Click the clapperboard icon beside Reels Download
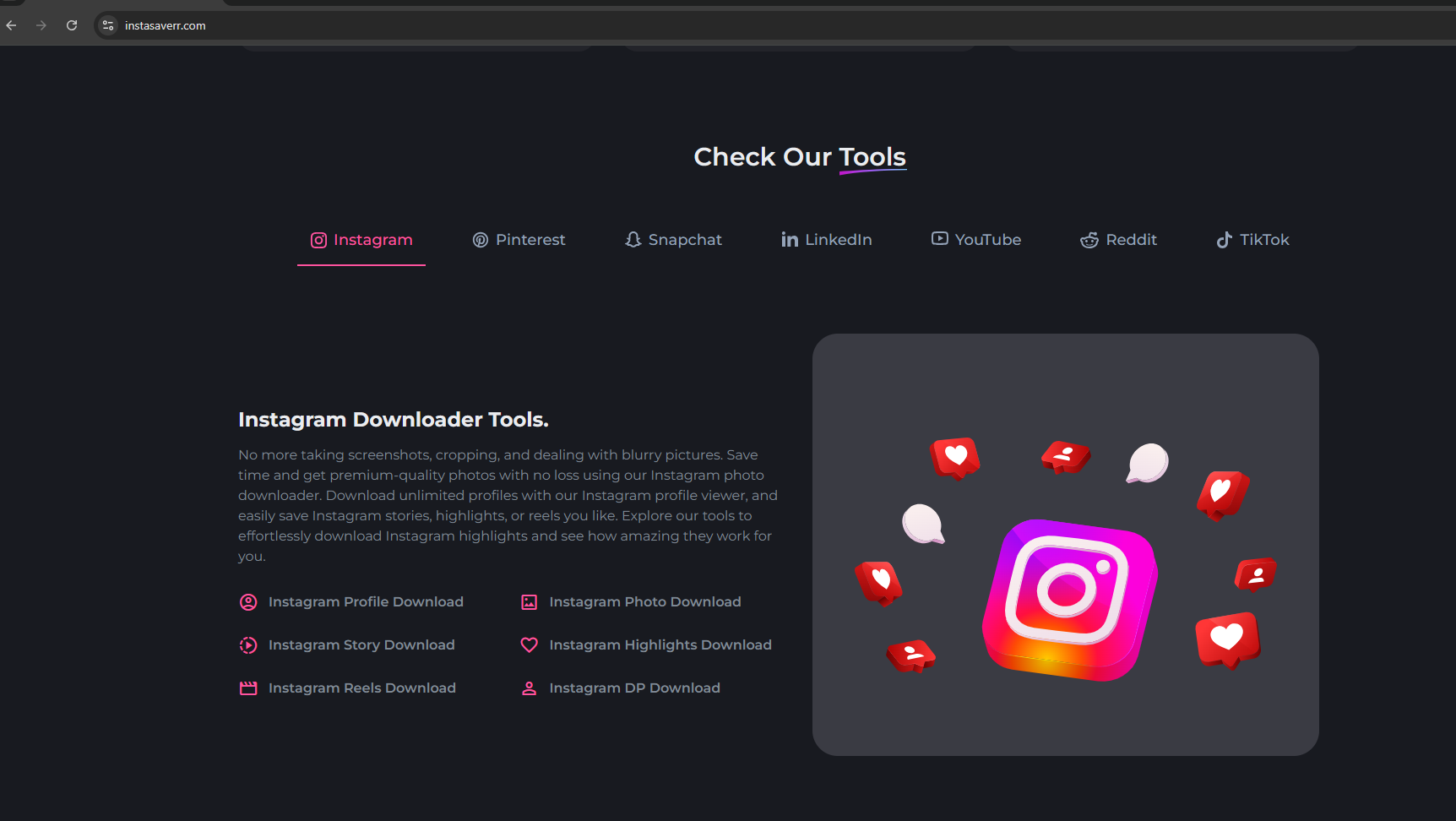Image resolution: width=1456 pixels, height=821 pixels. 248,688
